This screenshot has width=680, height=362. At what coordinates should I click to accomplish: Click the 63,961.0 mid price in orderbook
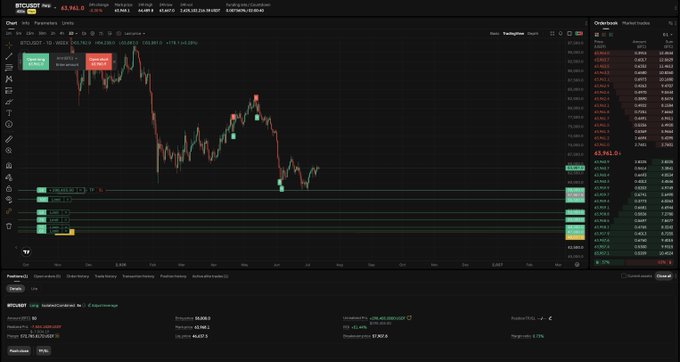[607, 153]
